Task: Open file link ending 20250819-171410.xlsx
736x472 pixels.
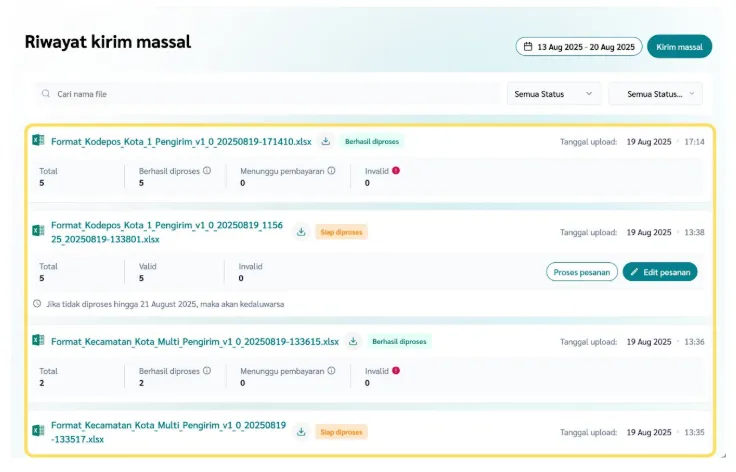Action: pyautogui.click(x=181, y=141)
